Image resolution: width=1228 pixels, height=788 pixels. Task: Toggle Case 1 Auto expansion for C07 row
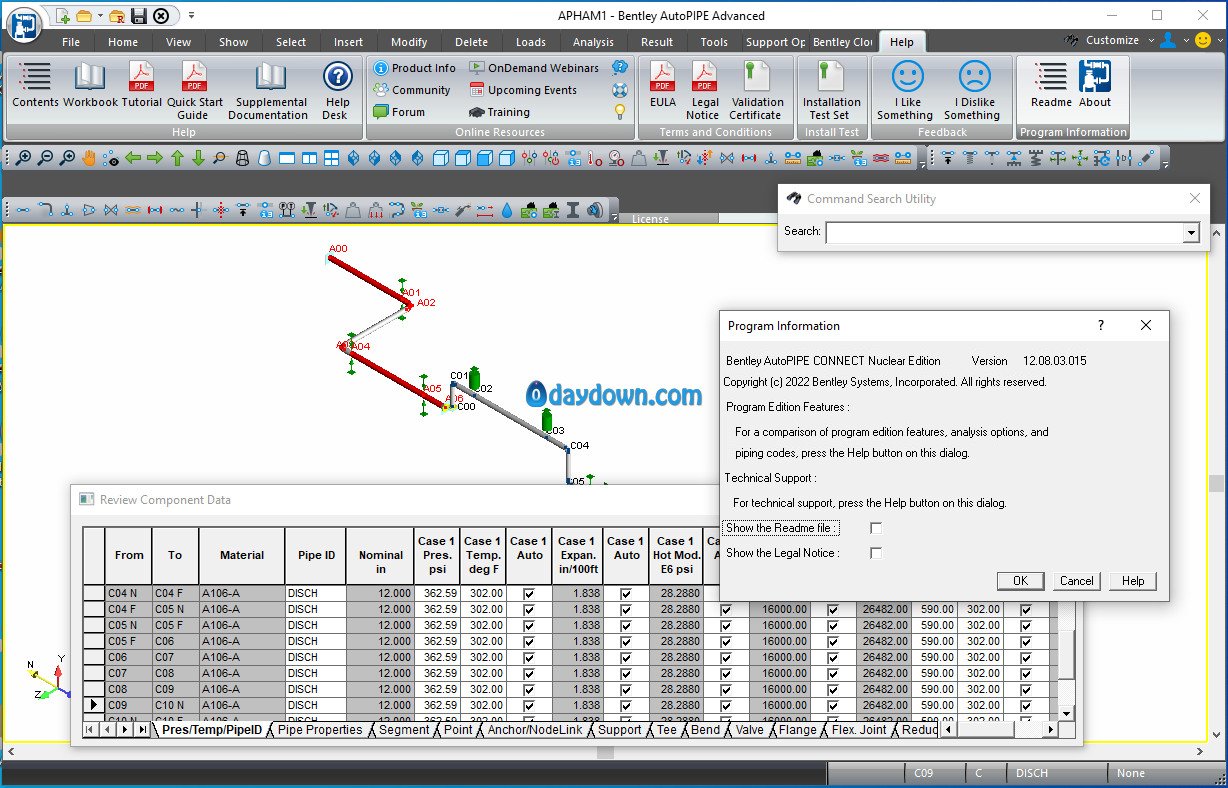point(626,673)
